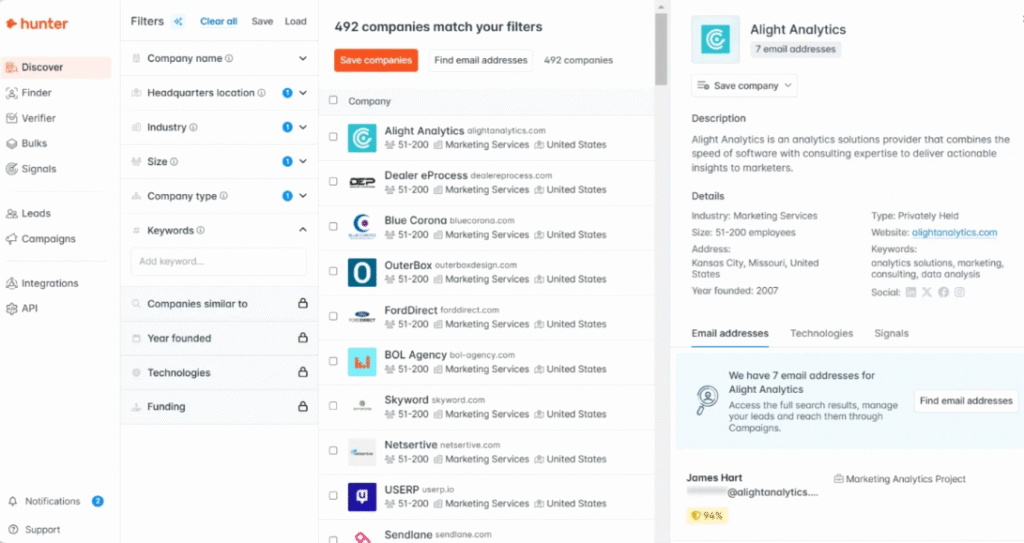Click the Campaigns megaphone icon

[x=12, y=239]
